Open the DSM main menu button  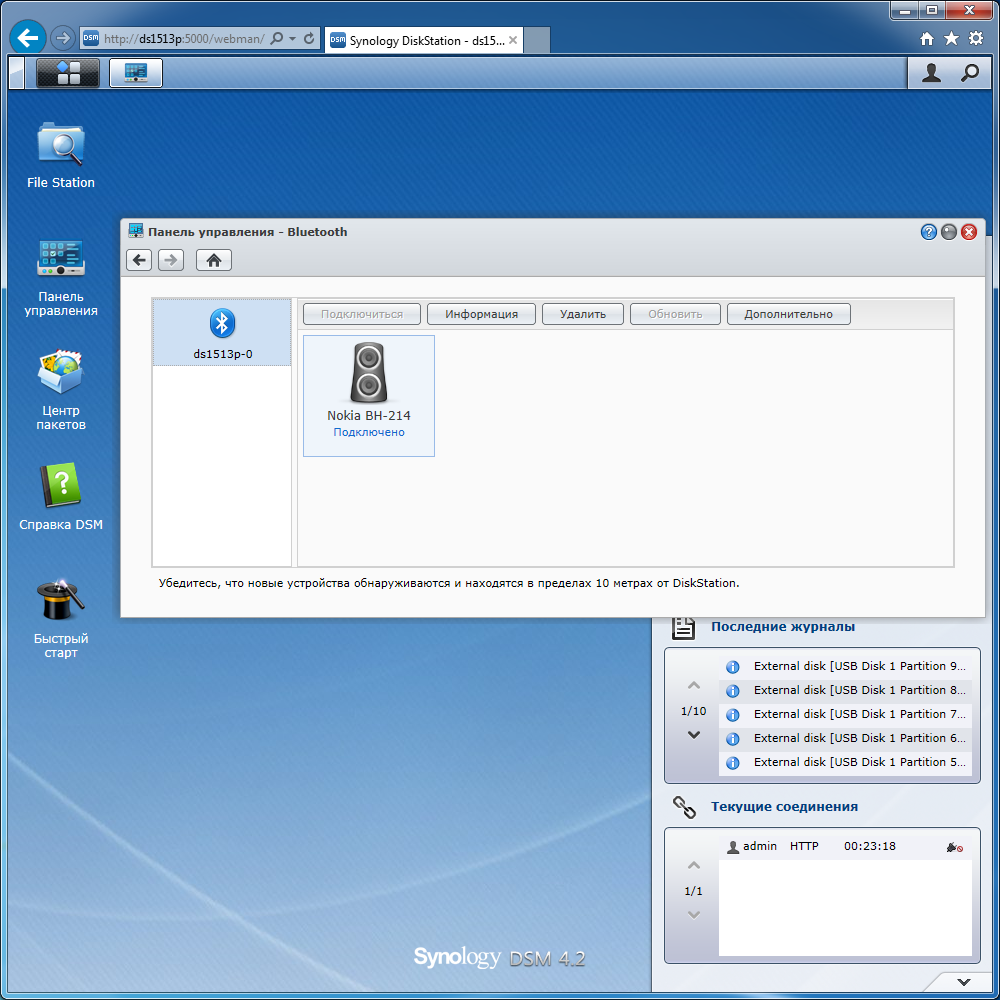click(x=68, y=73)
